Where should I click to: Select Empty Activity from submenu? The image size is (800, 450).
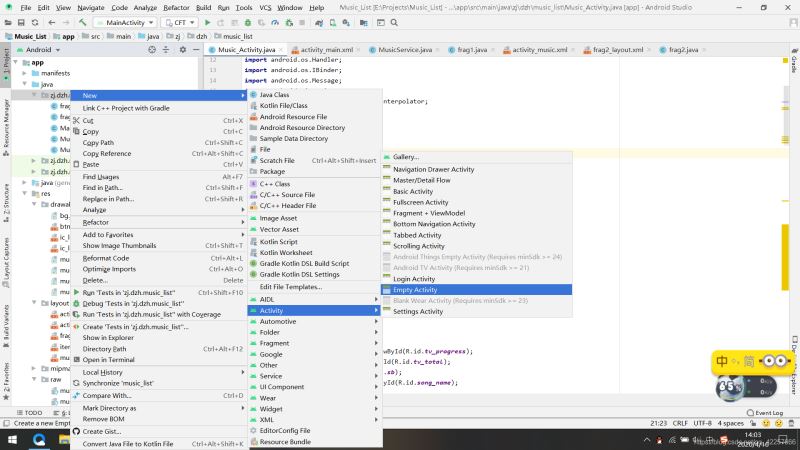415,290
